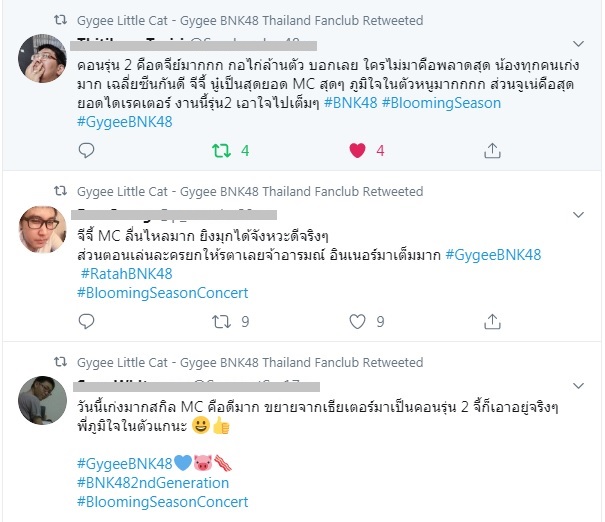Image resolution: width=605 pixels, height=522 pixels.
Task: Reply to the first tweet
Action: 86,150
